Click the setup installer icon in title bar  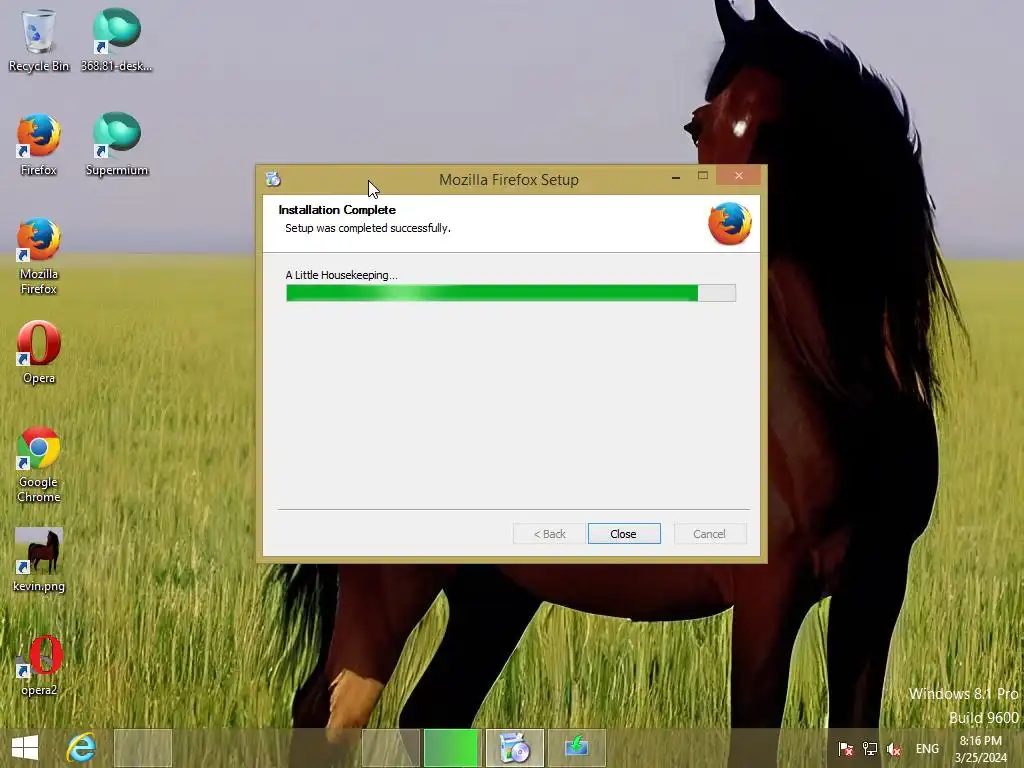coord(273,179)
